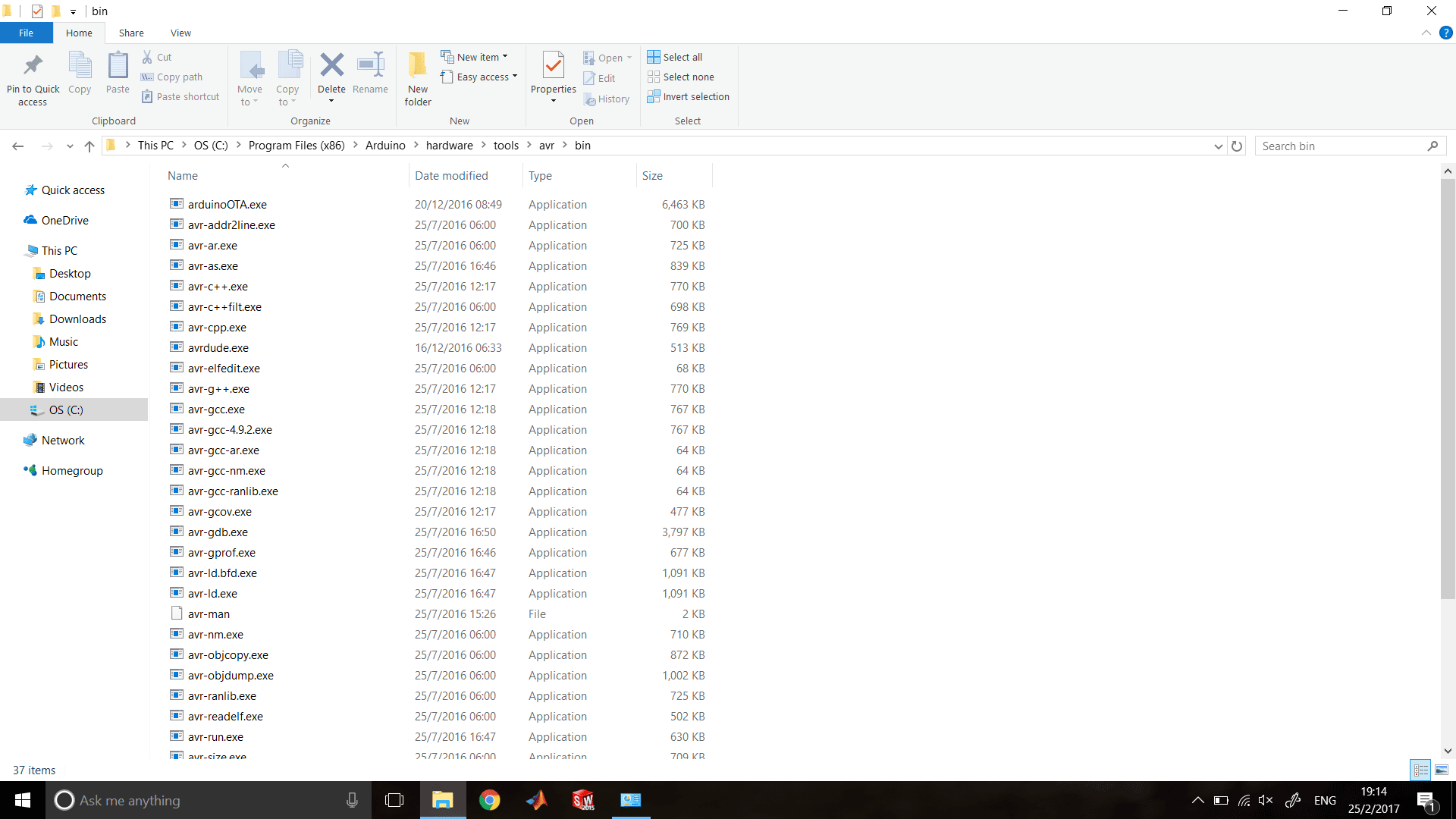Viewport: 1456px width, 819px height.
Task: Click the Edit ribbon command
Action: [599, 78]
